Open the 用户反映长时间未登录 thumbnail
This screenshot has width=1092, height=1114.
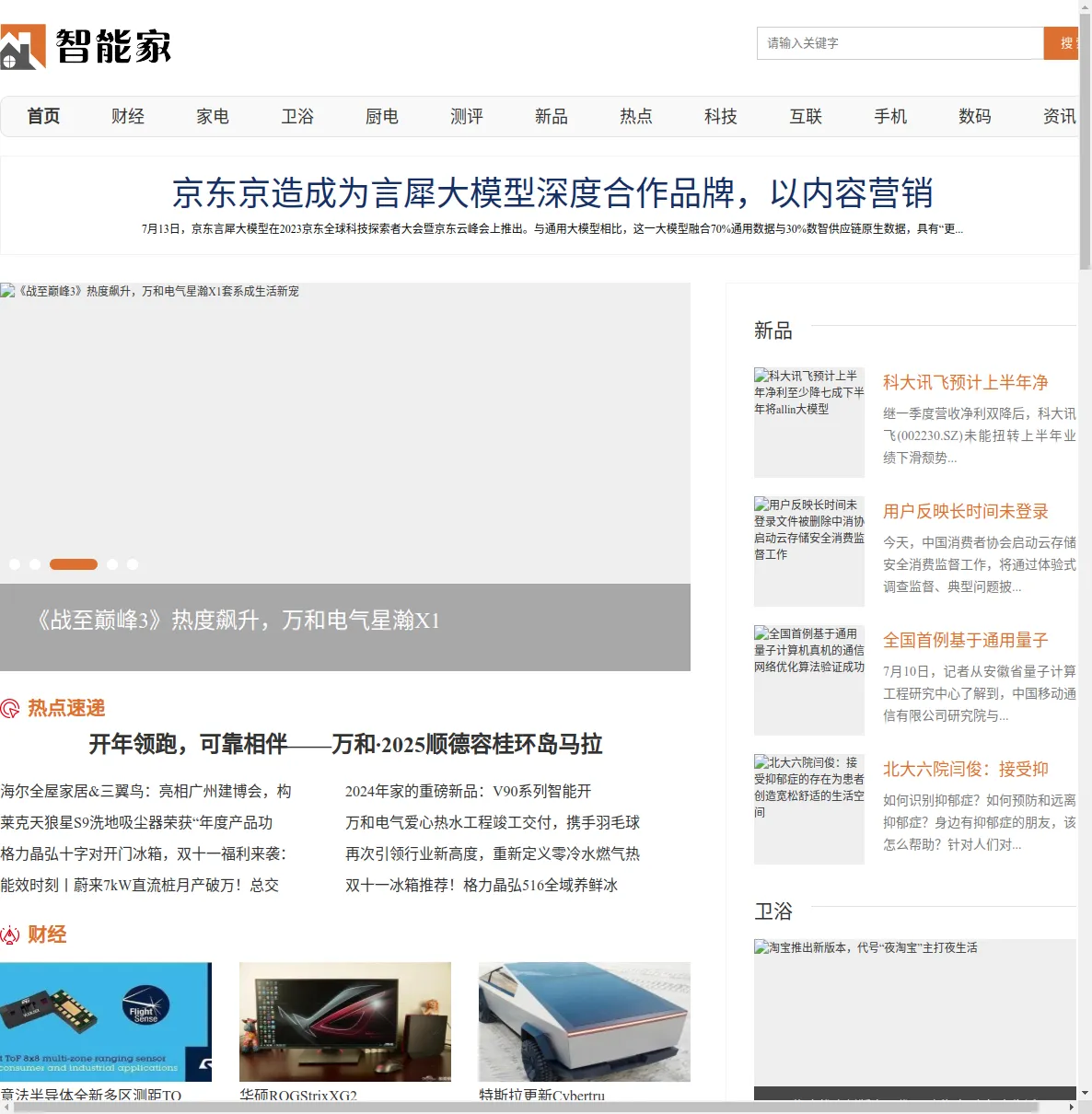pos(809,551)
